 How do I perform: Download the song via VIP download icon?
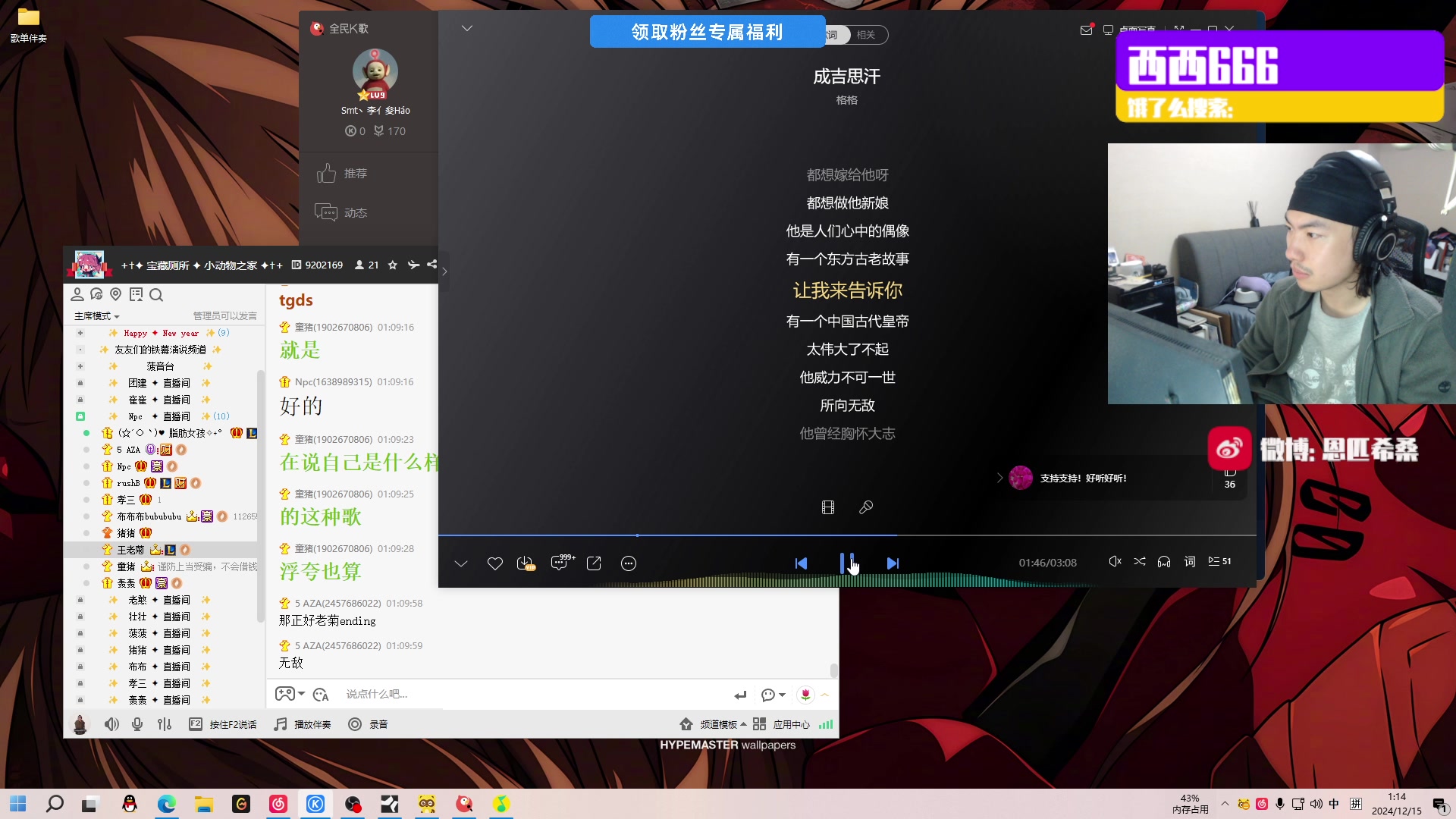pos(525,563)
